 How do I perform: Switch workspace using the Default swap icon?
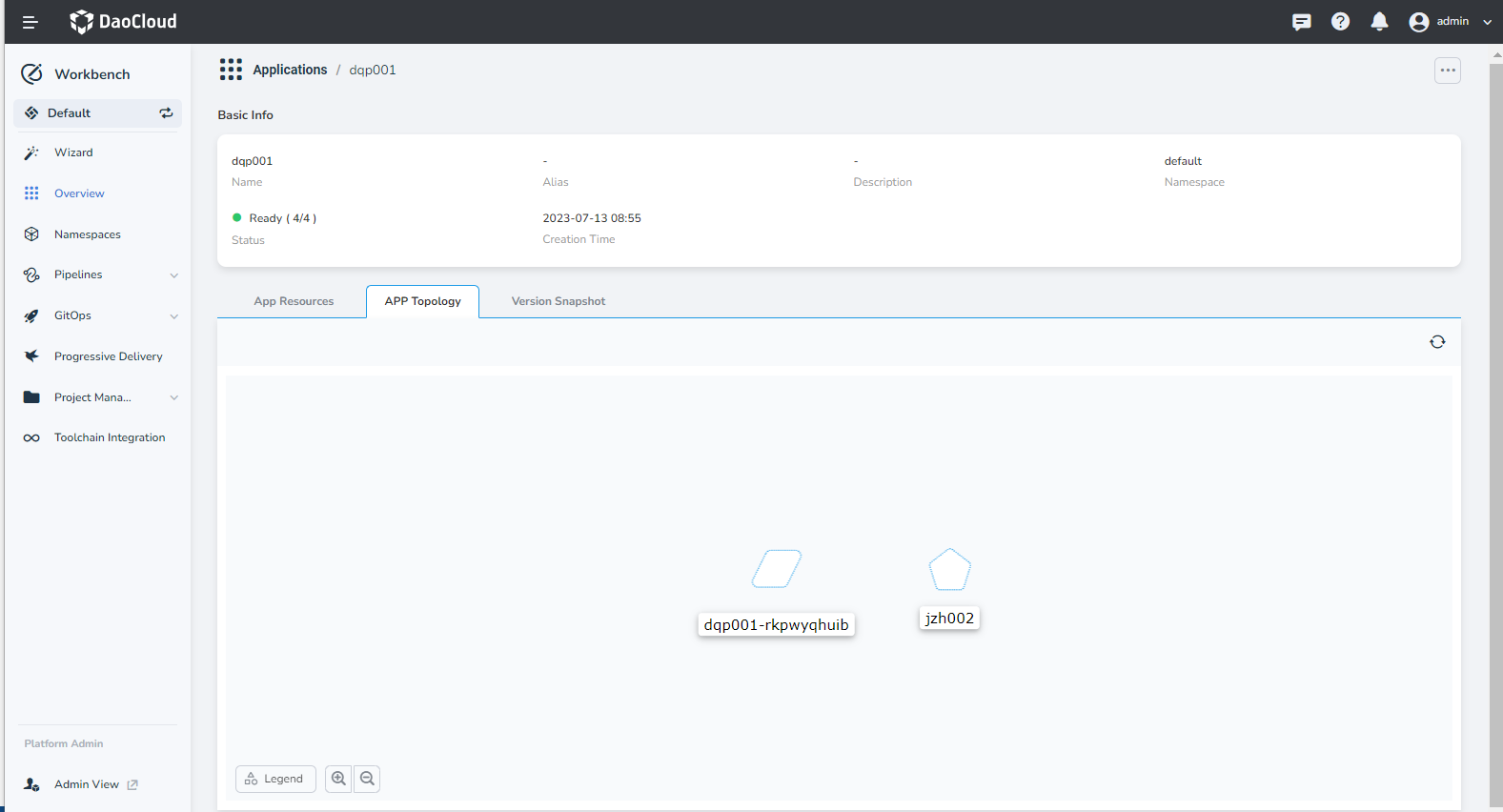tap(166, 113)
